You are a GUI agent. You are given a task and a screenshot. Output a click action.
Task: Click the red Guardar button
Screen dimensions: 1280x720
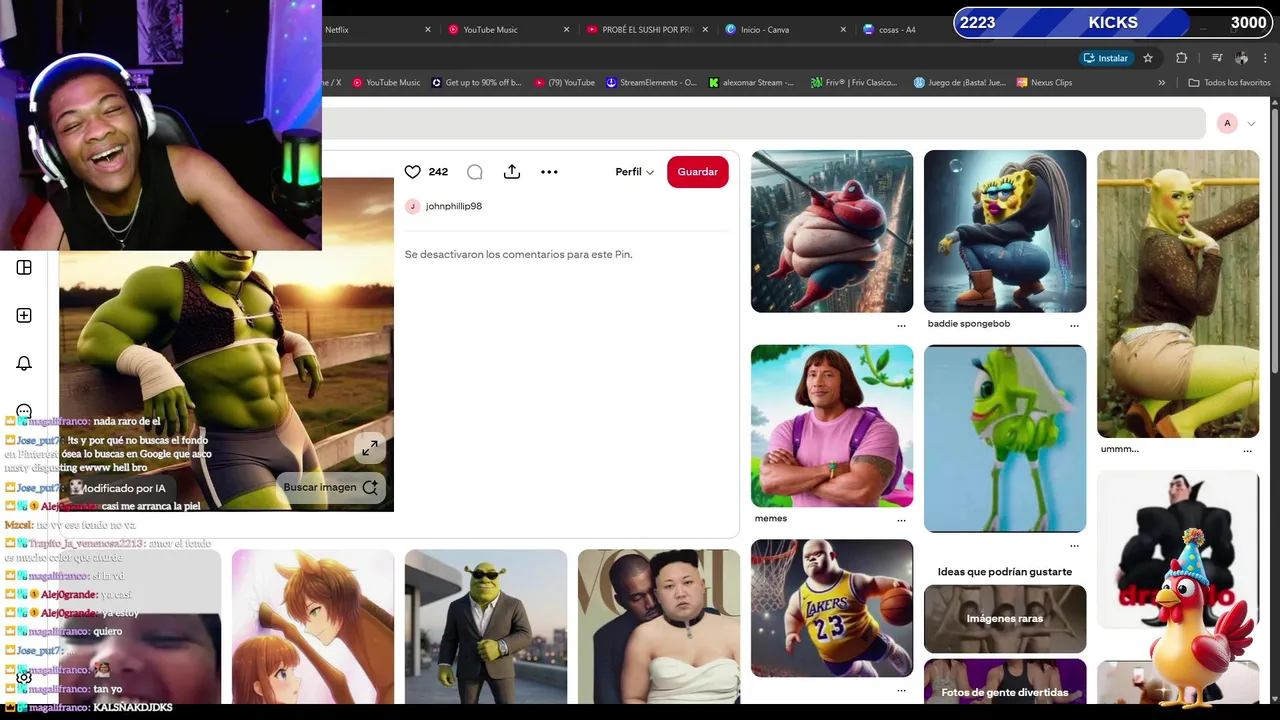698,172
